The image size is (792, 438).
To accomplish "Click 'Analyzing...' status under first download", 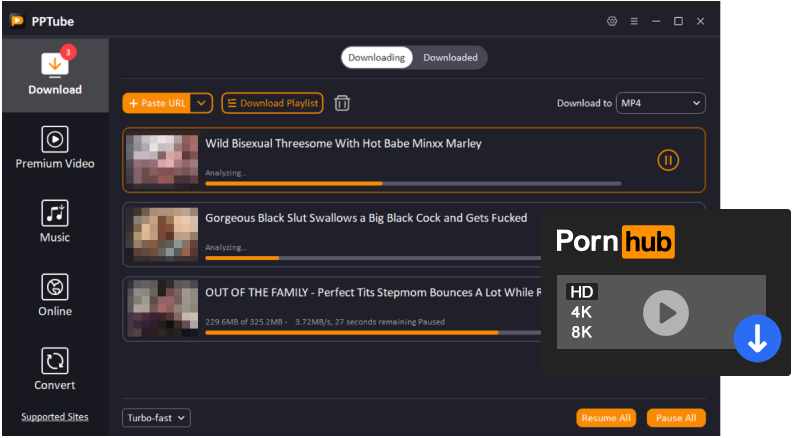I will pyautogui.click(x=226, y=173).
